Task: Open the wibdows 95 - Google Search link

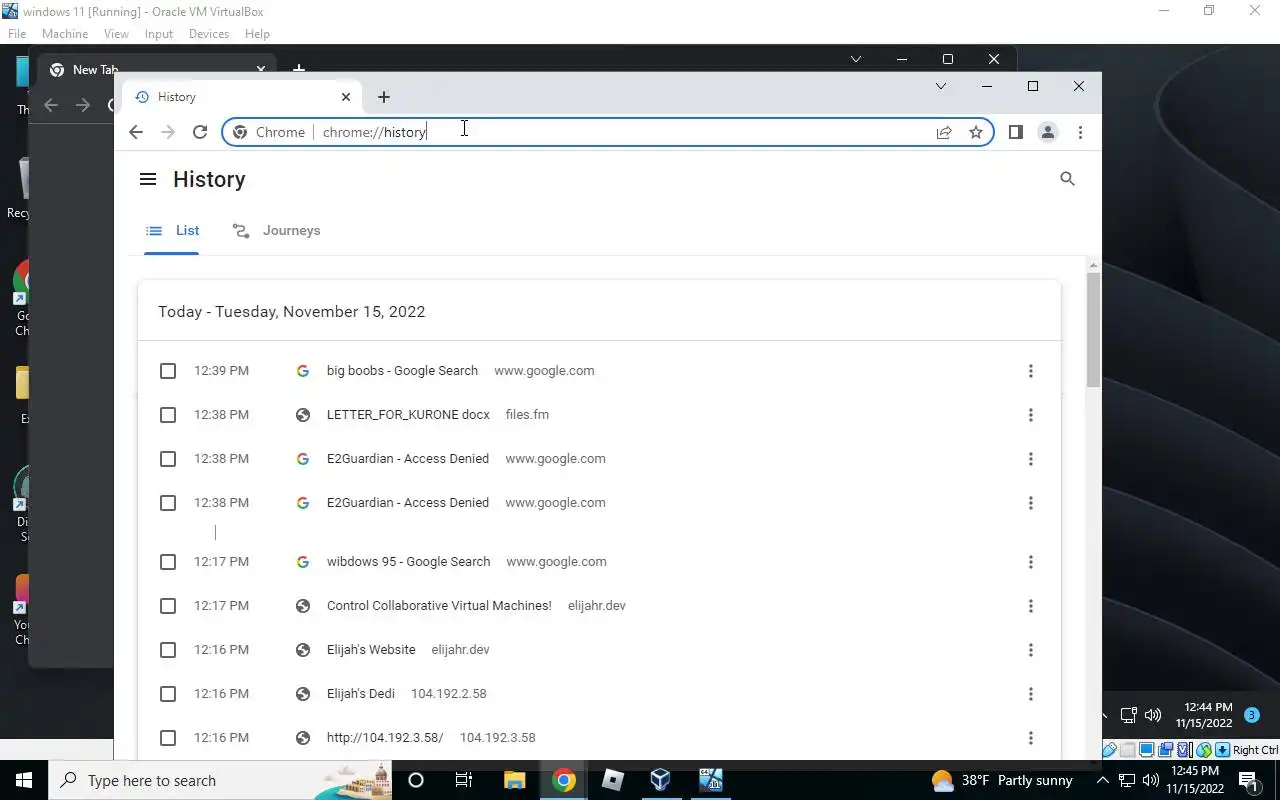Action: 408,562
